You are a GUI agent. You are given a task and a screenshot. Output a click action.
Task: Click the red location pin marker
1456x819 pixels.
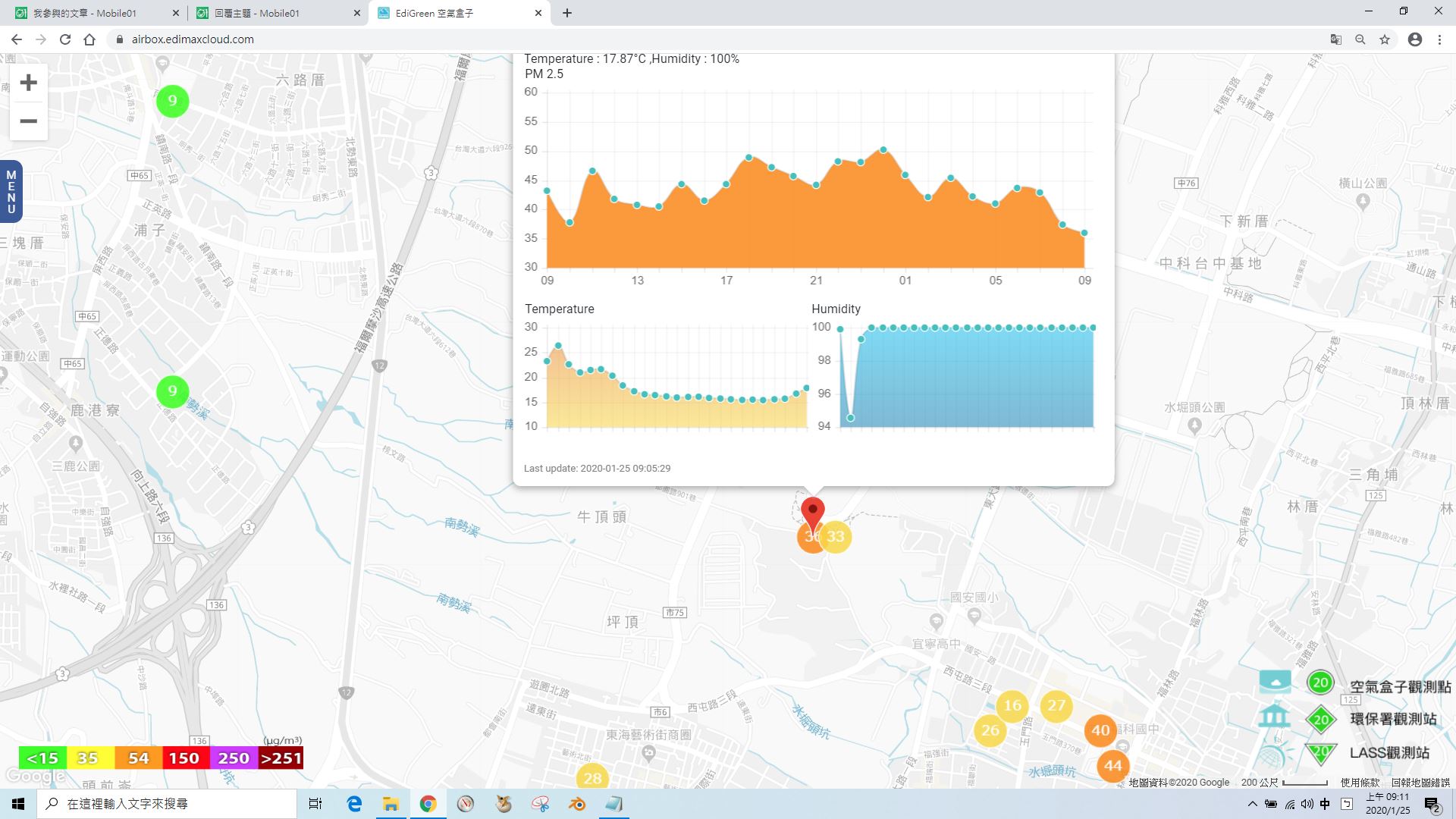click(812, 516)
